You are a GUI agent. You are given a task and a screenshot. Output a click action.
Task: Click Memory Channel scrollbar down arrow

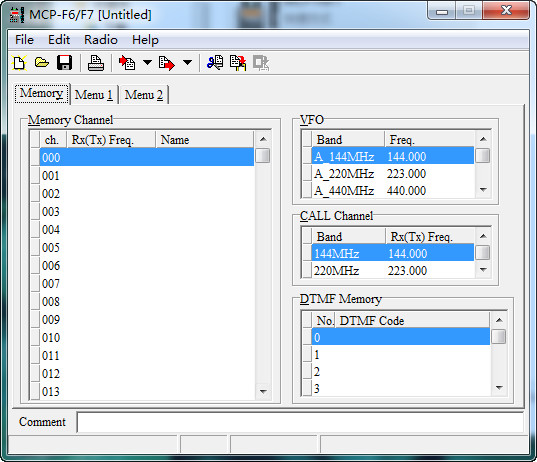pyautogui.click(x=263, y=391)
